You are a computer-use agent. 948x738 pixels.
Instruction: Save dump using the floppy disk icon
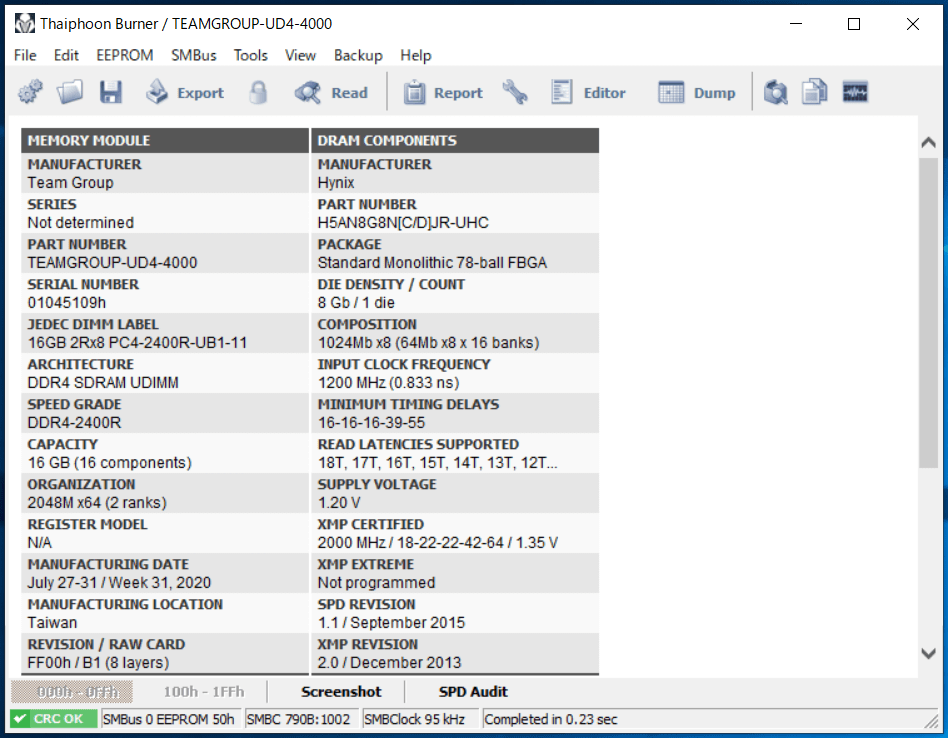111,93
